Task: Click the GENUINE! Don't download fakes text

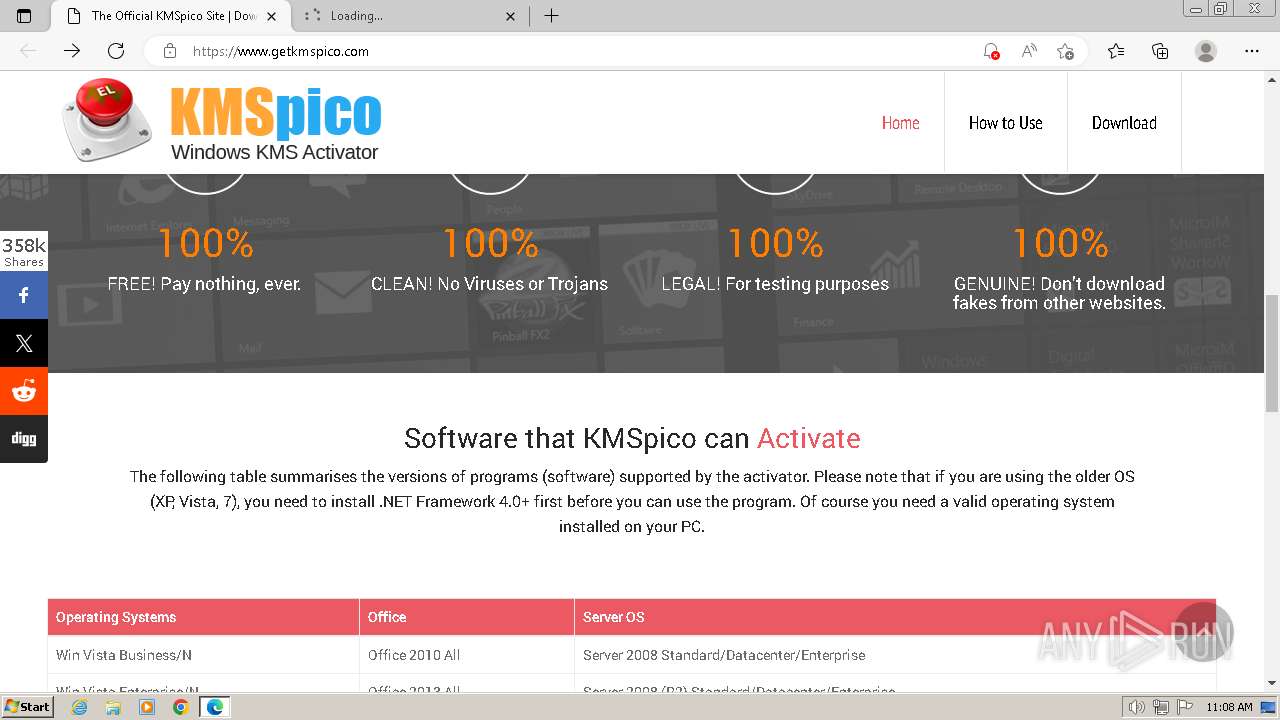Action: click(x=1059, y=293)
